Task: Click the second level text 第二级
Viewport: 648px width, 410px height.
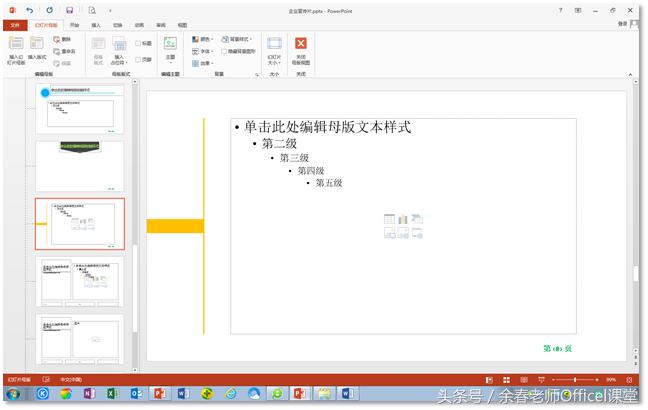Action: pos(279,143)
